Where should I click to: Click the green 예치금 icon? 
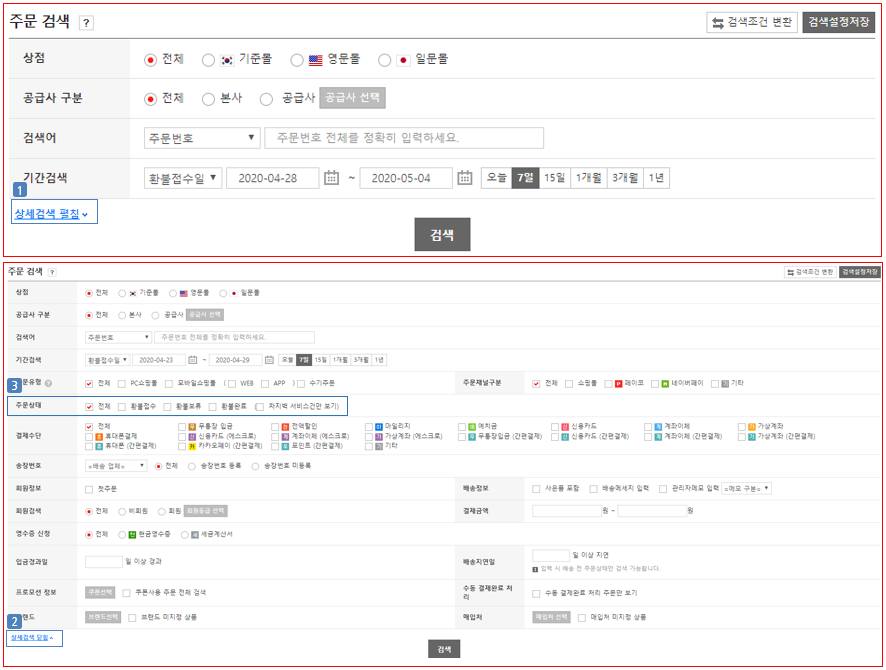point(472,427)
